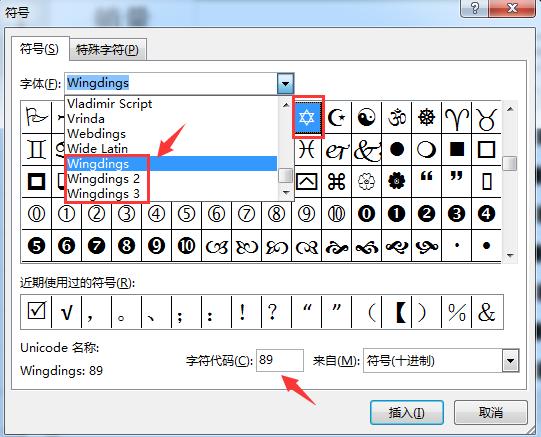Select the waving flag symbol

click(x=36, y=117)
